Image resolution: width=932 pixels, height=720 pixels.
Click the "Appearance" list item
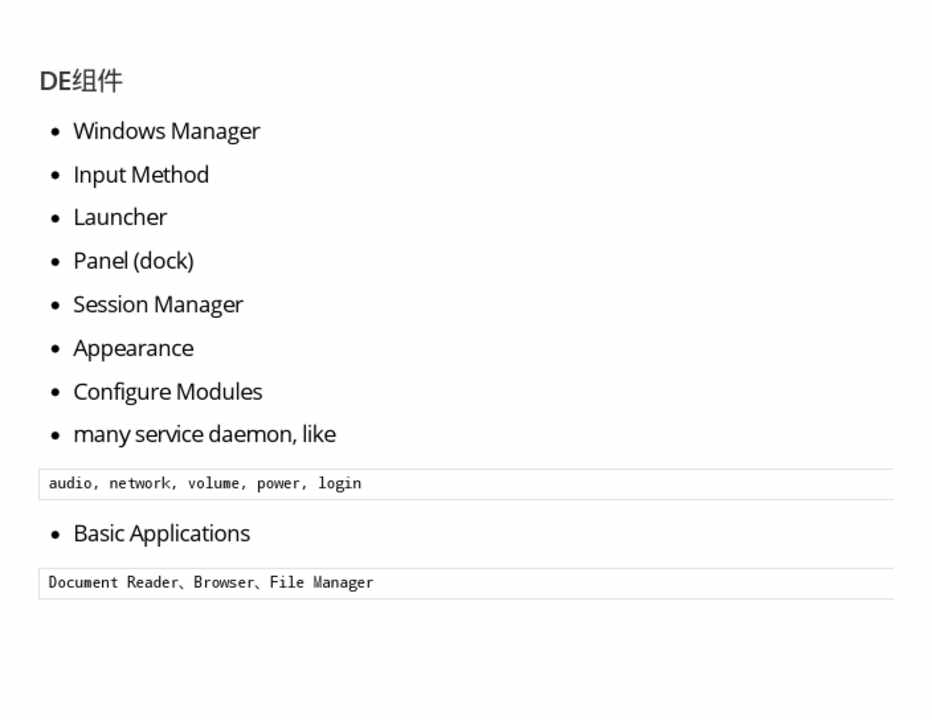click(133, 348)
